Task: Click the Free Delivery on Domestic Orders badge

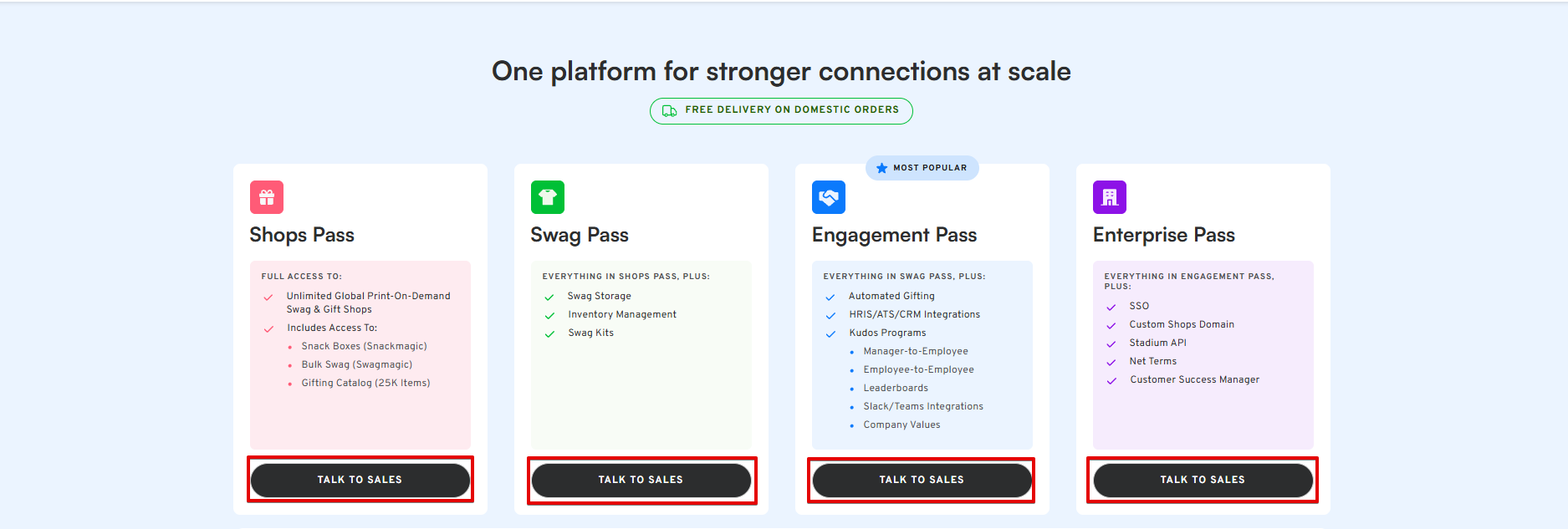Action: [x=781, y=110]
